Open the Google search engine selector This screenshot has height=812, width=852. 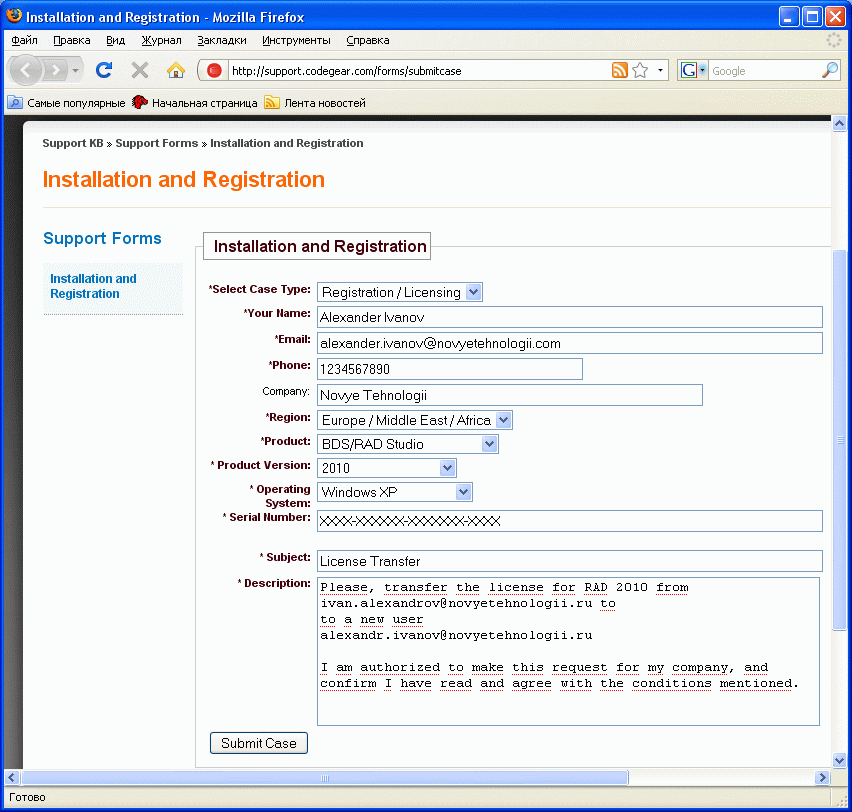[x=693, y=70]
